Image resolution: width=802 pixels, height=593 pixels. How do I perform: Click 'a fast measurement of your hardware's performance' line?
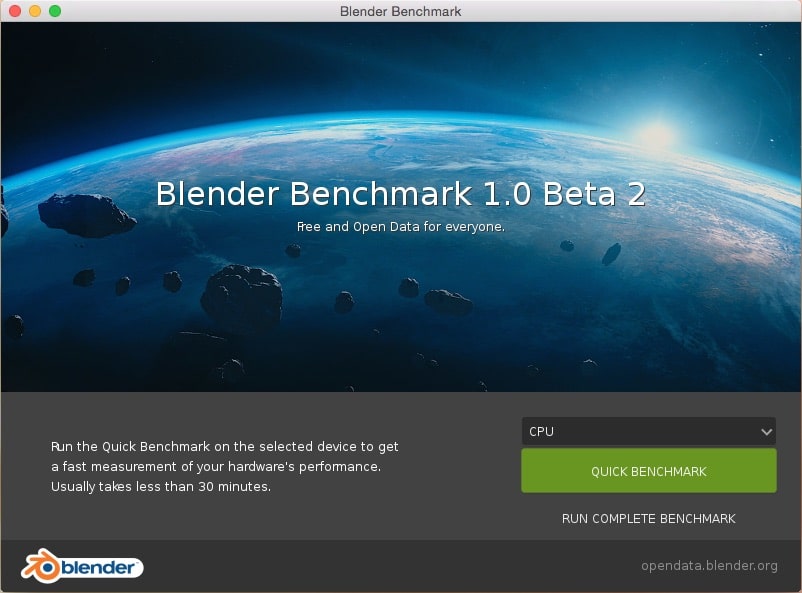pos(216,466)
